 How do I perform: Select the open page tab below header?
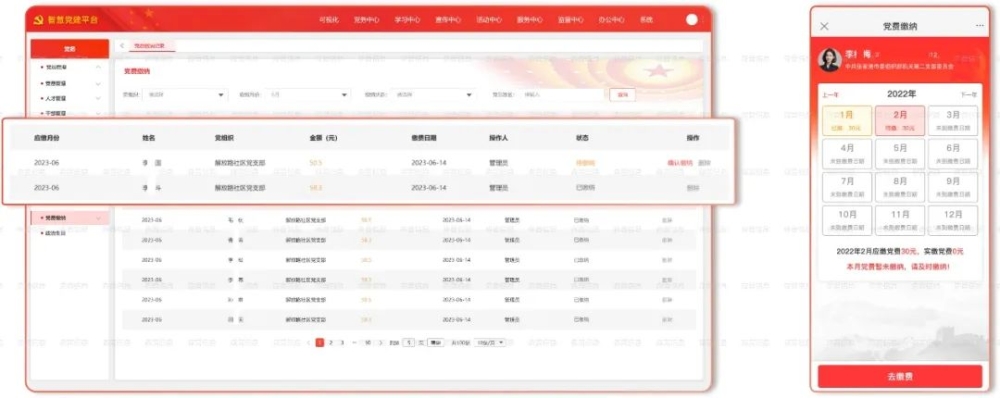(151, 46)
